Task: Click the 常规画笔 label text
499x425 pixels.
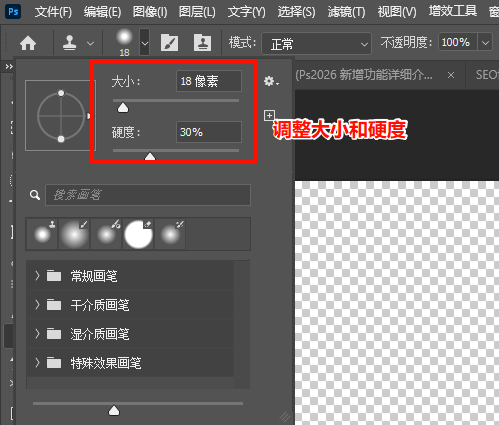Action: (94, 276)
